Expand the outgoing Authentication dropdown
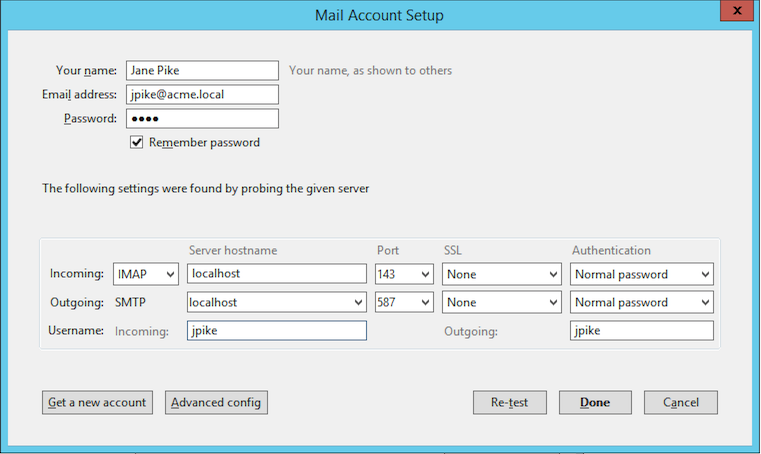The image size is (761, 454). coord(641,302)
